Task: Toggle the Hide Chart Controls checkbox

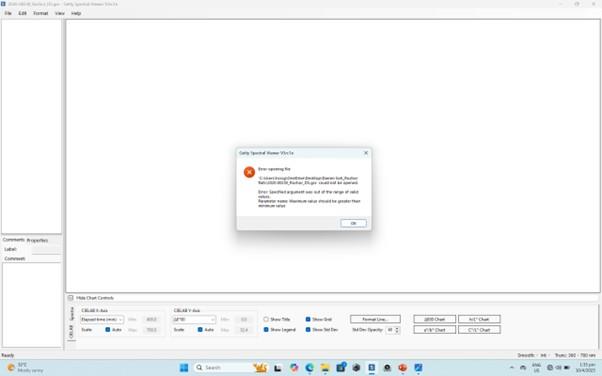Action: click(x=71, y=298)
